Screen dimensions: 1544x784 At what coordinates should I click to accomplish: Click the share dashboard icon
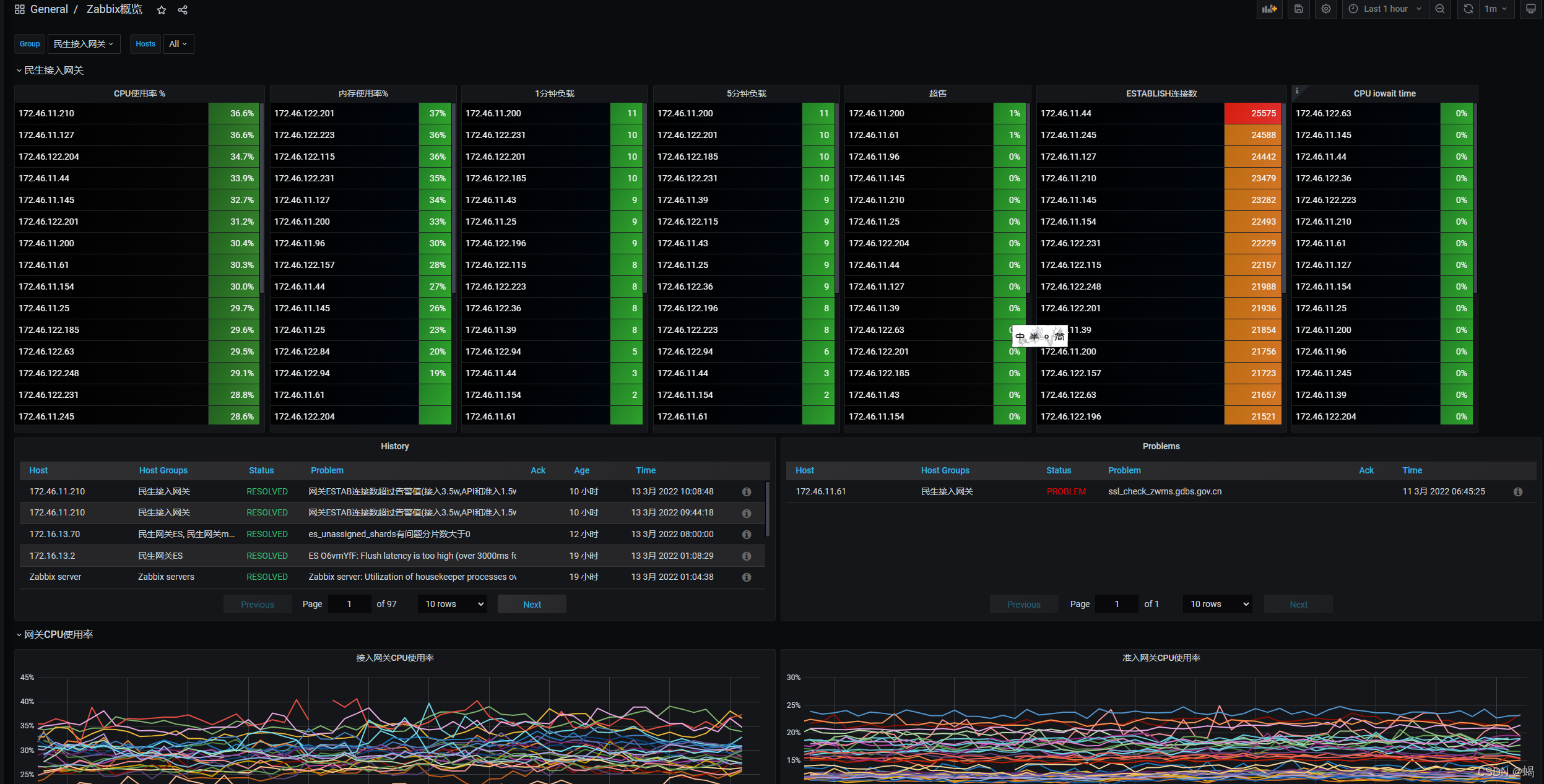click(x=183, y=10)
